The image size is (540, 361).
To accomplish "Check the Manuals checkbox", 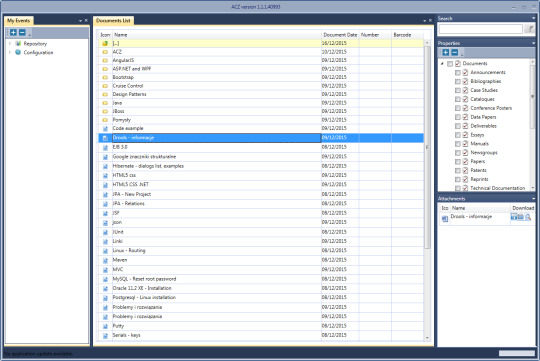I will [x=458, y=144].
